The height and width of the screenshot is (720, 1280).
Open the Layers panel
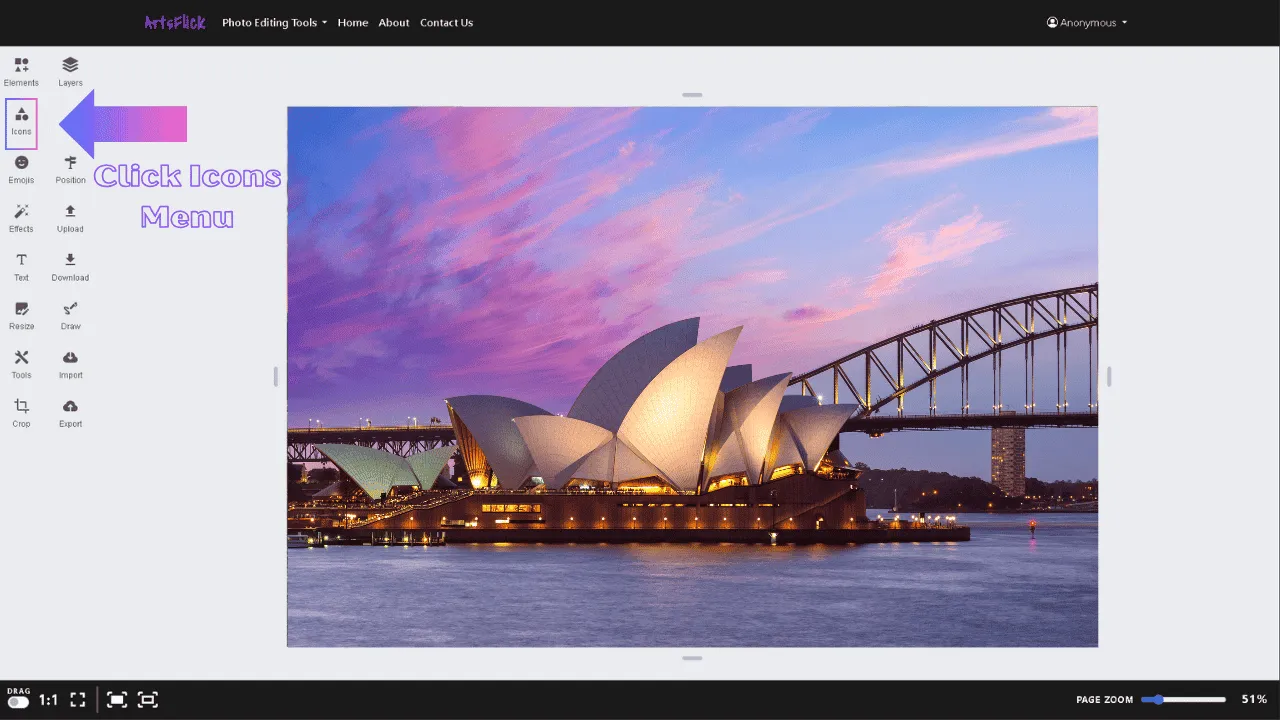70,71
